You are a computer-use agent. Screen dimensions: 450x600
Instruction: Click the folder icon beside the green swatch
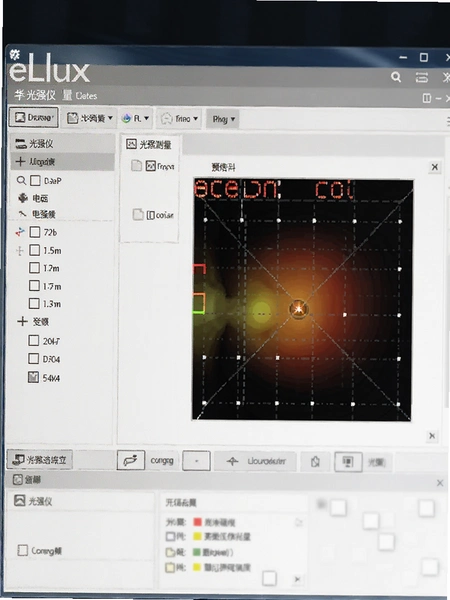[x=170, y=552]
